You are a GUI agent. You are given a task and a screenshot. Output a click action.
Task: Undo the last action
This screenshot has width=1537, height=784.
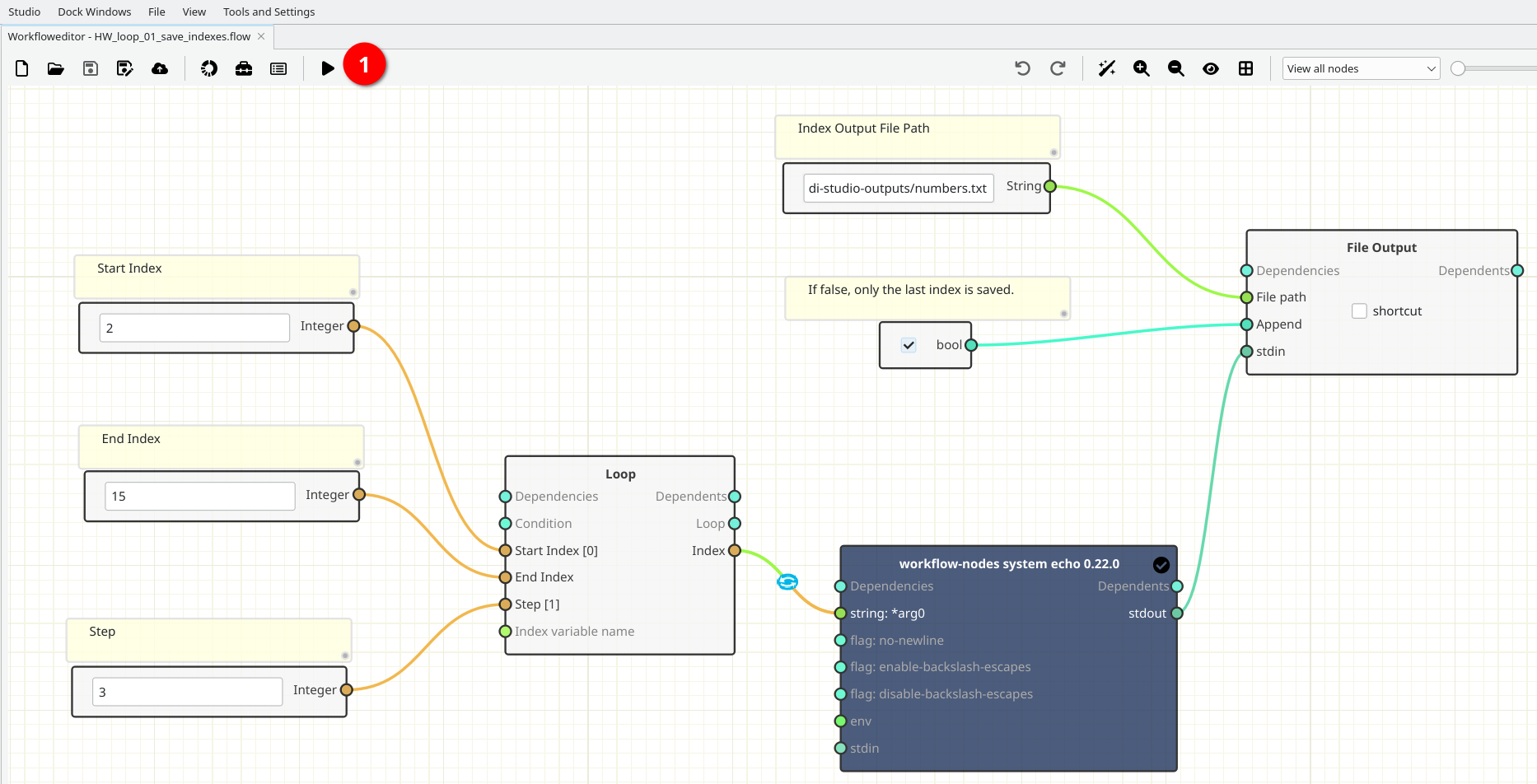(x=1023, y=68)
